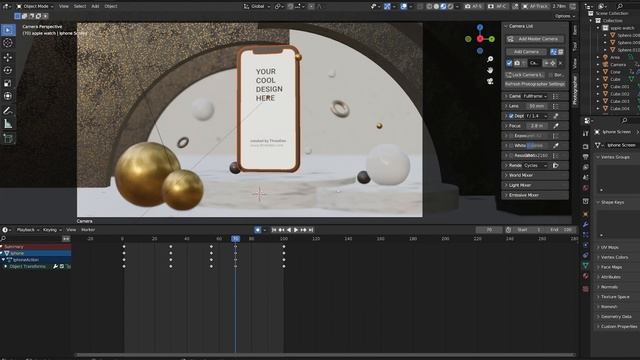
Task: Select the Add Cube tool
Action: point(8,138)
